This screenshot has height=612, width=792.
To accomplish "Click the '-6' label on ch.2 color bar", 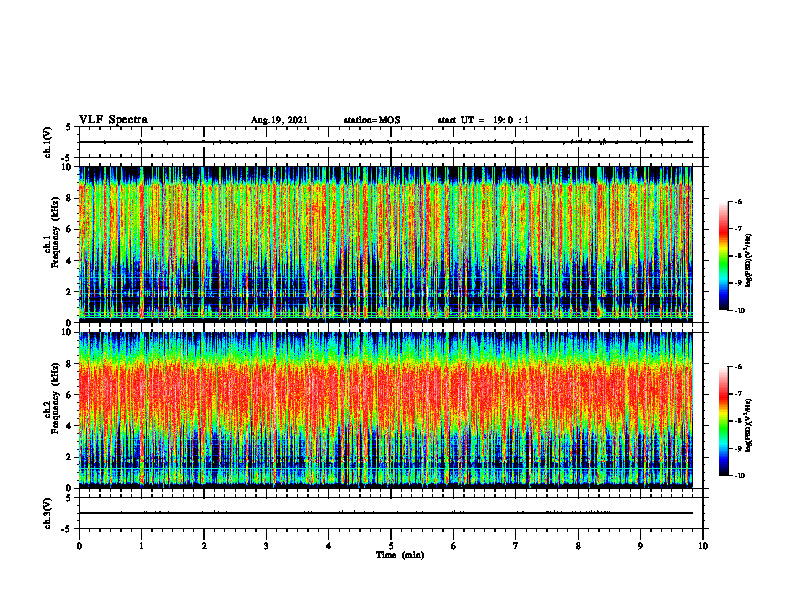I will [739, 367].
